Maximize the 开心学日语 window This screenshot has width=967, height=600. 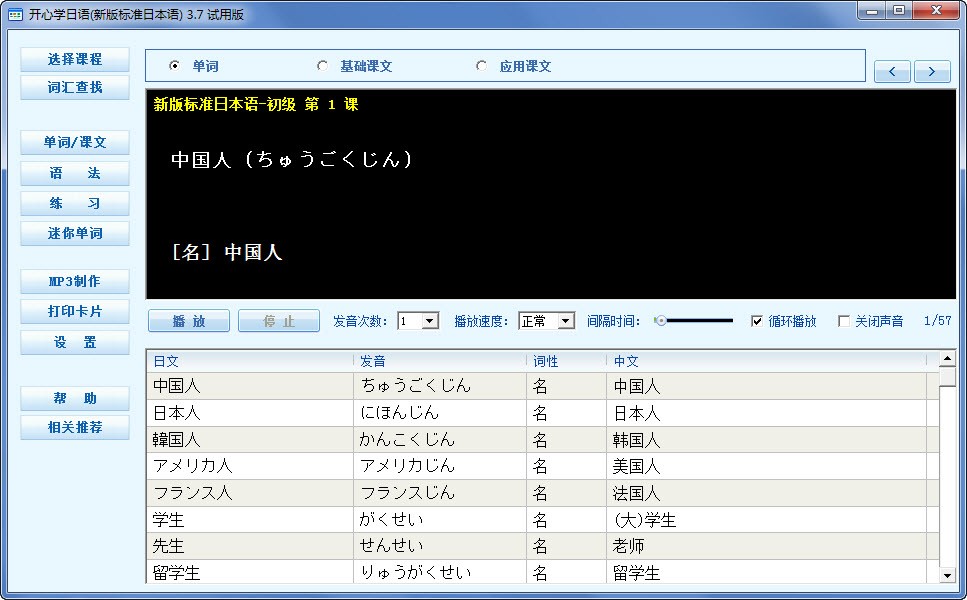pos(899,10)
